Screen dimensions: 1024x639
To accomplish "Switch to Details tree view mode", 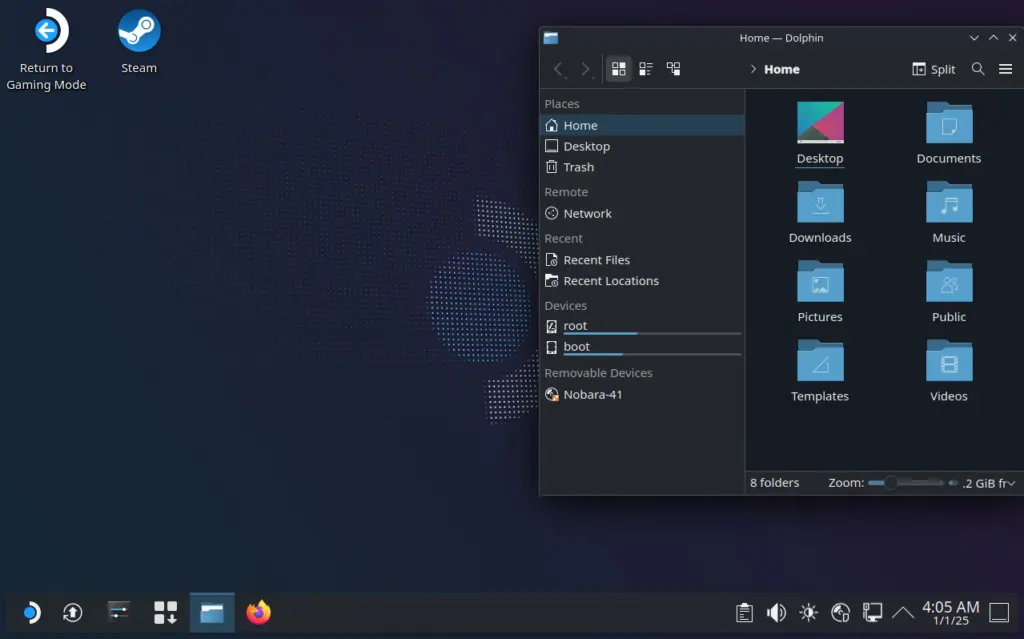I will click(674, 69).
